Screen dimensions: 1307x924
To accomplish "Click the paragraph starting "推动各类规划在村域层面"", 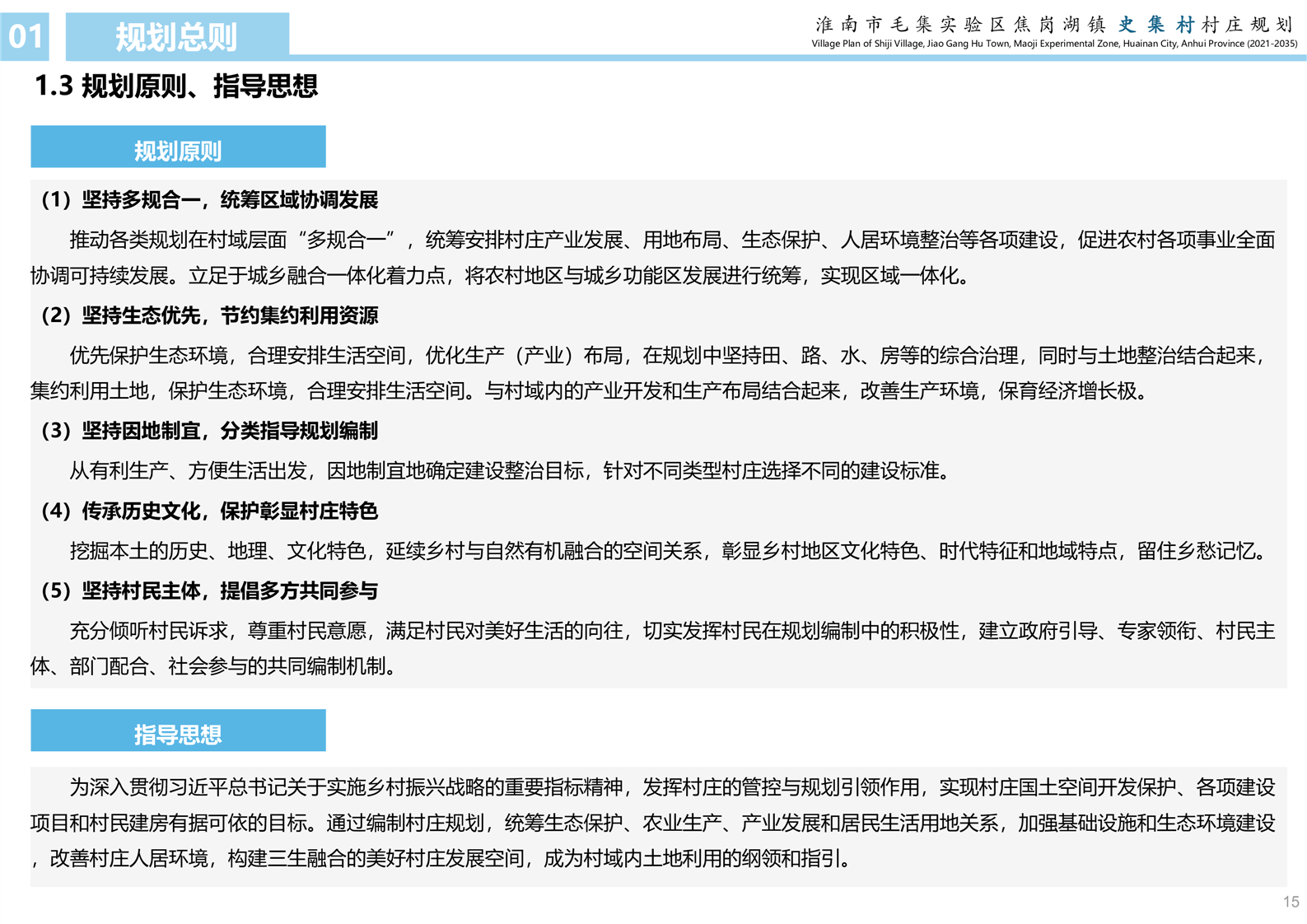I will click(652, 258).
